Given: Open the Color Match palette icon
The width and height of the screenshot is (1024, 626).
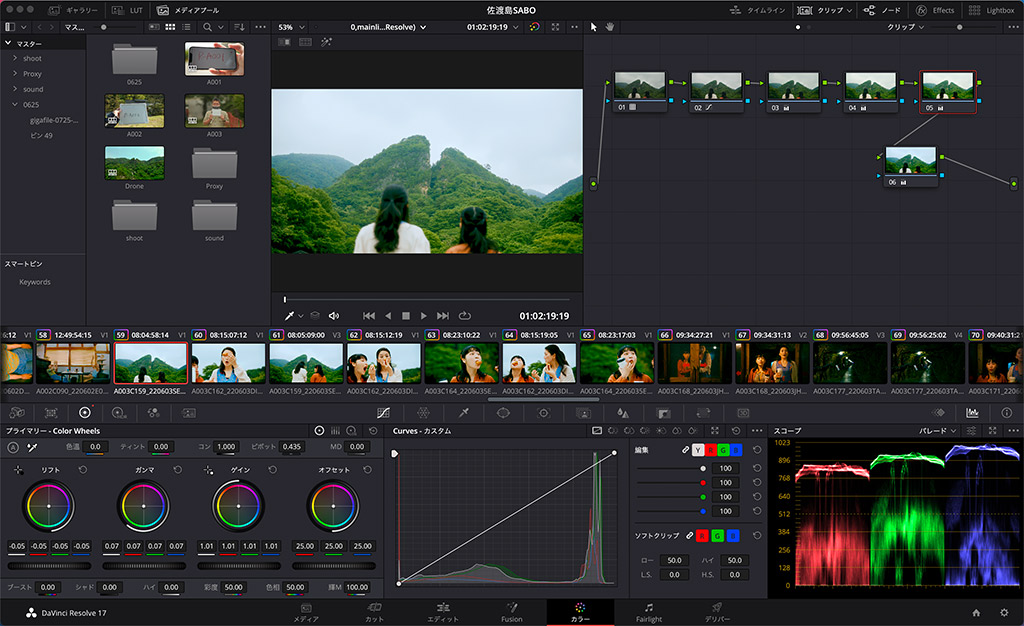Looking at the screenshot, I should pos(51,413).
